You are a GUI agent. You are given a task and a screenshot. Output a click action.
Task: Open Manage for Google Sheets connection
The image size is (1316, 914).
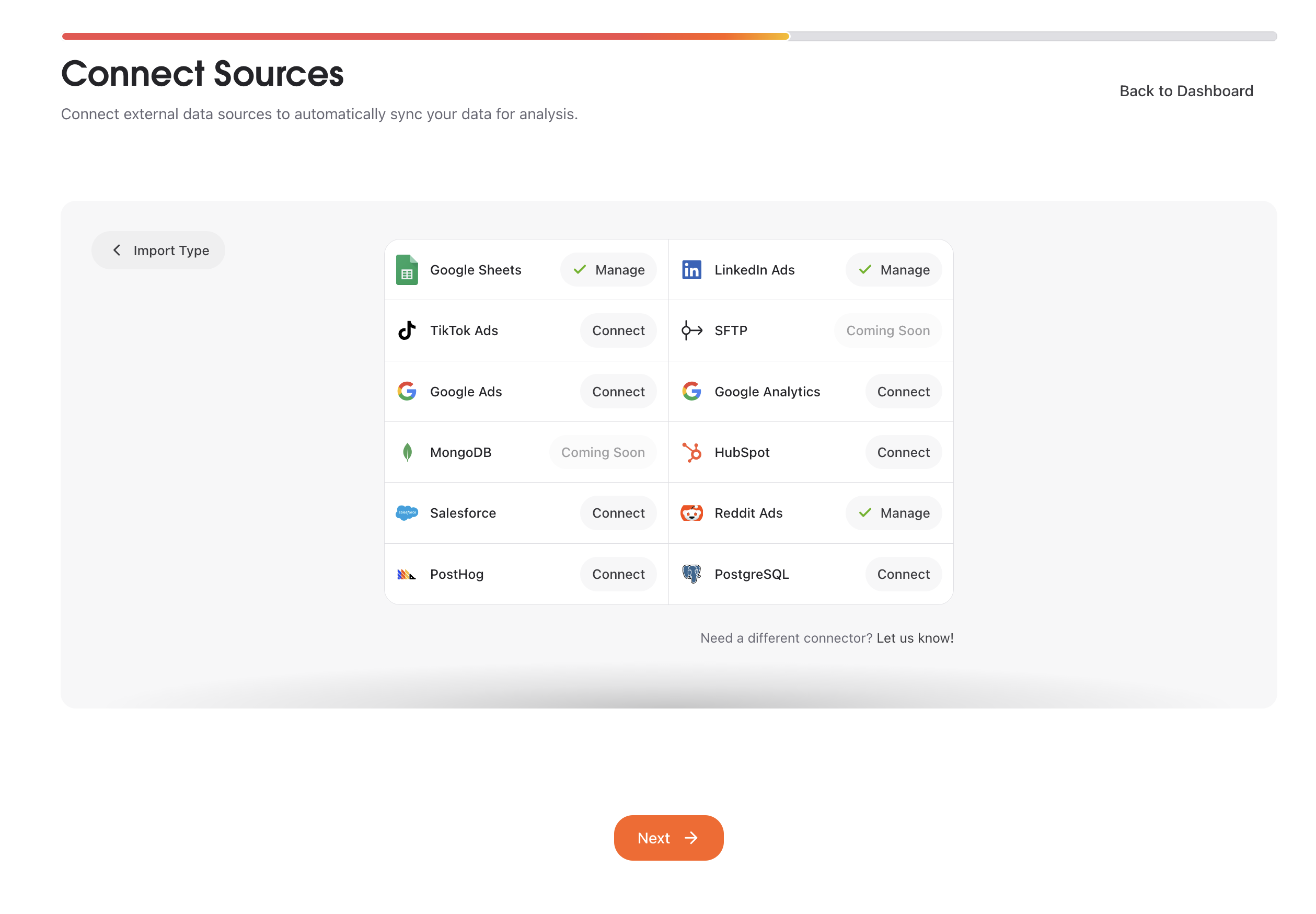pyautogui.click(x=608, y=270)
